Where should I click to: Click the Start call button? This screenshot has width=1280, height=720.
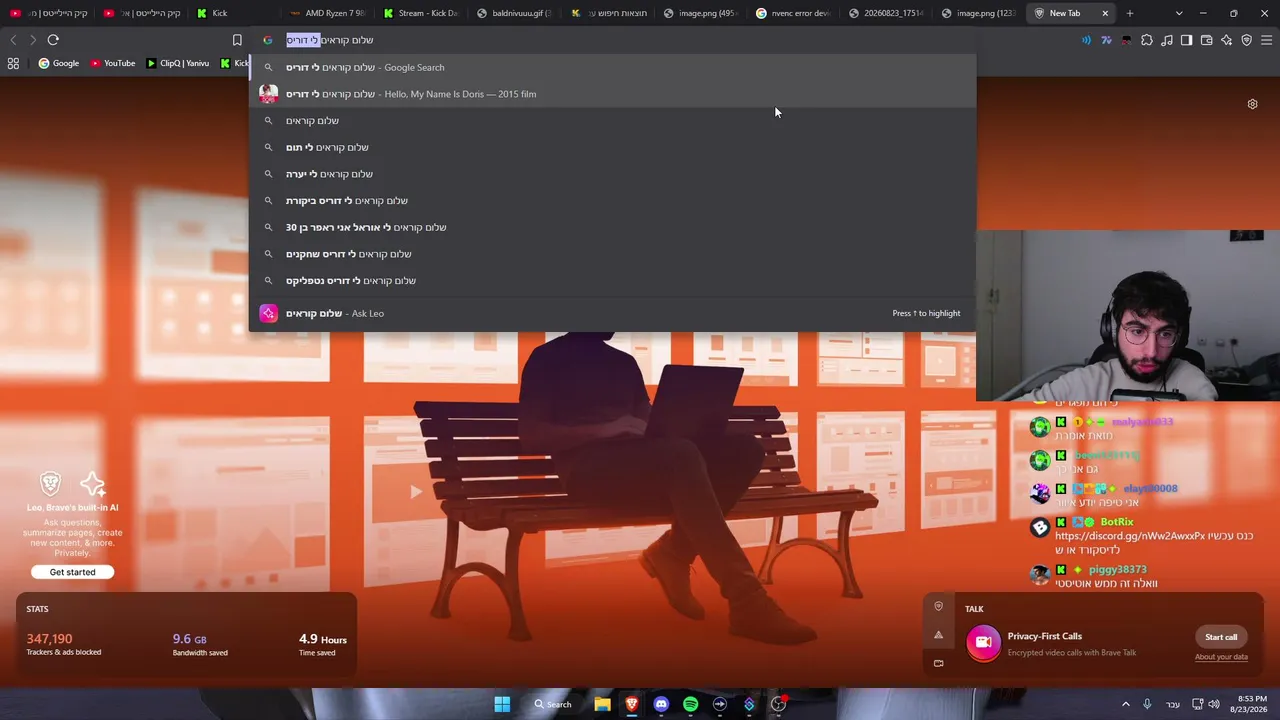(x=1221, y=637)
